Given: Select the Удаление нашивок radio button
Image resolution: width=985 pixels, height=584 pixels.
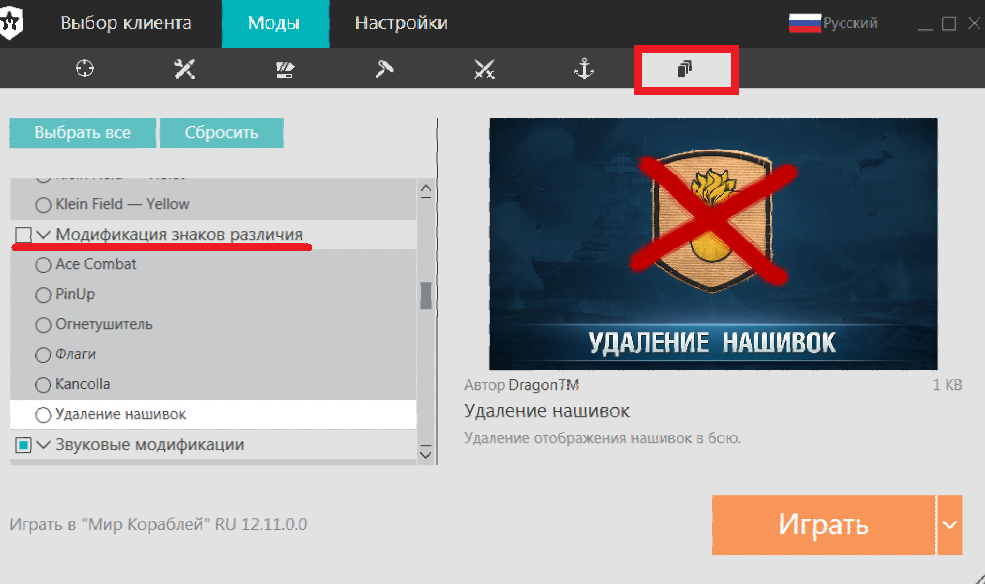Looking at the screenshot, I should pyautogui.click(x=43, y=415).
